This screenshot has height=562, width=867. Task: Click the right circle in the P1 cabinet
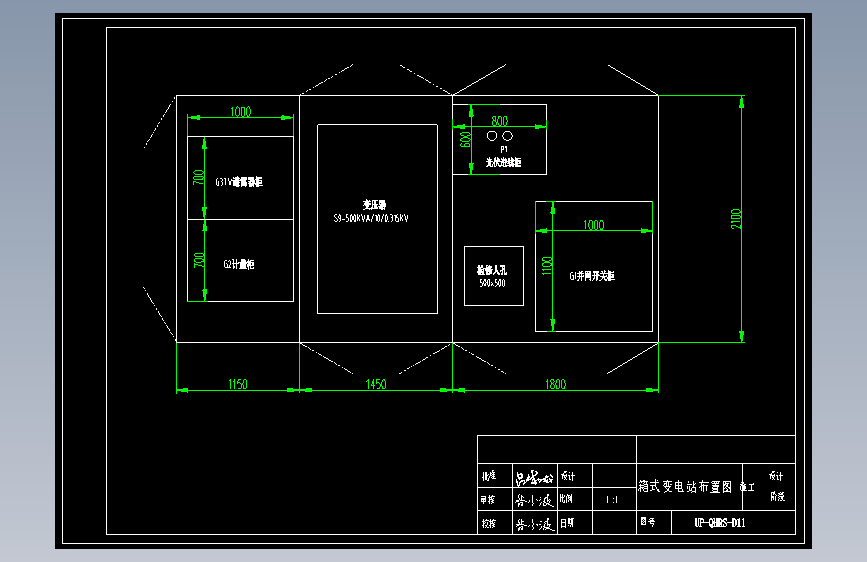point(508,136)
